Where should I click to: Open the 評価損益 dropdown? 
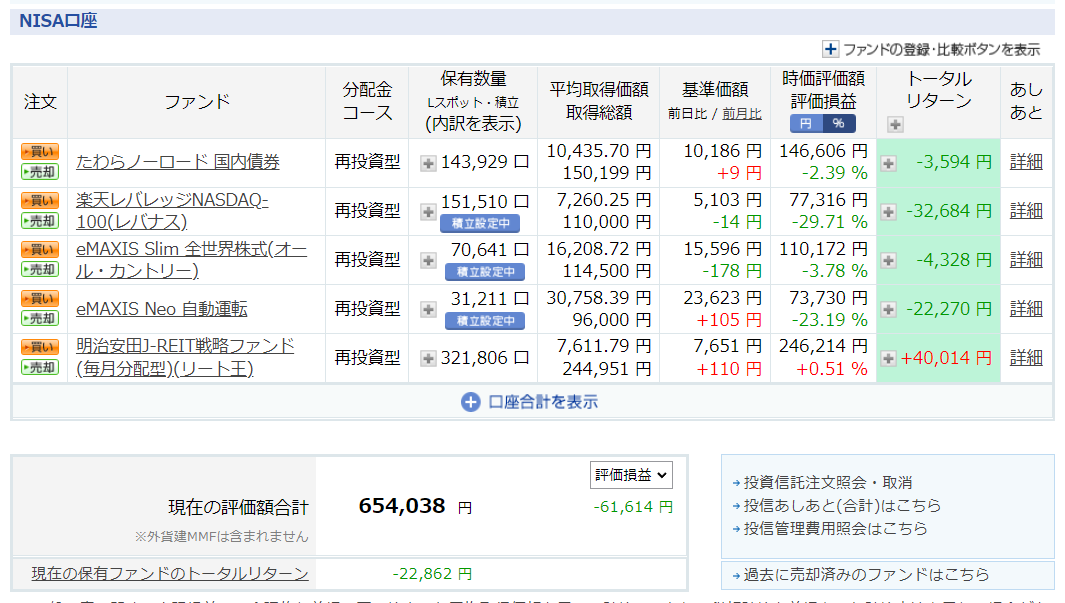coord(631,475)
